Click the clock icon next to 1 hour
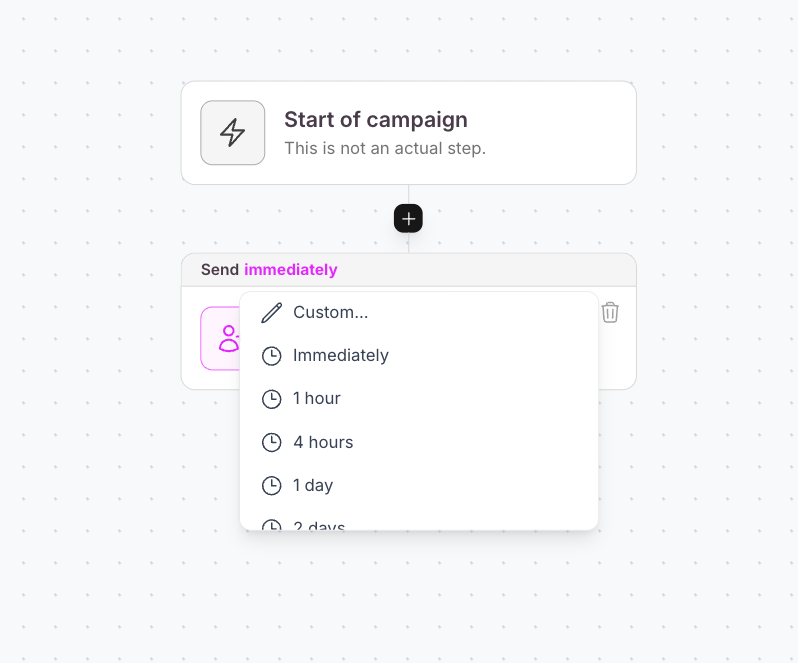 tap(271, 399)
